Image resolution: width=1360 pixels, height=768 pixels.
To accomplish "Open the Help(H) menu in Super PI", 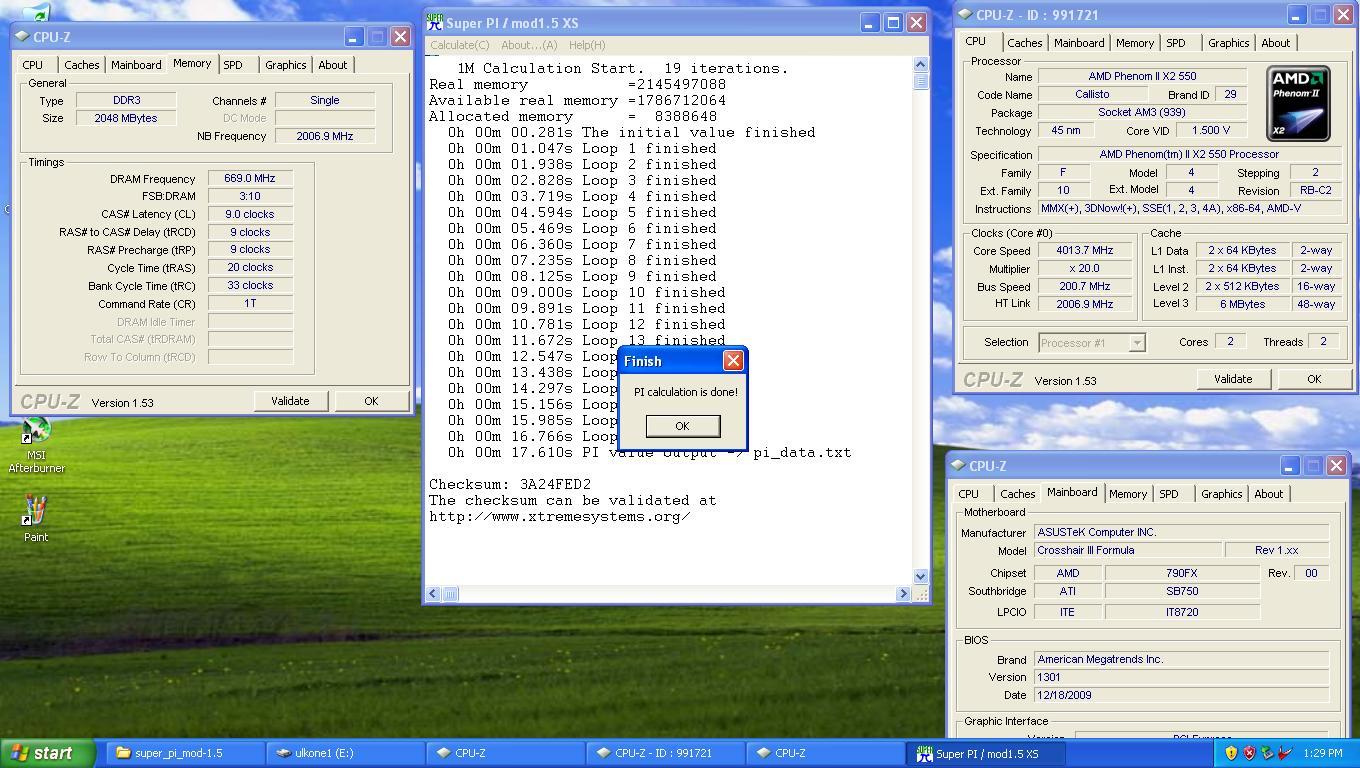I will pyautogui.click(x=587, y=45).
